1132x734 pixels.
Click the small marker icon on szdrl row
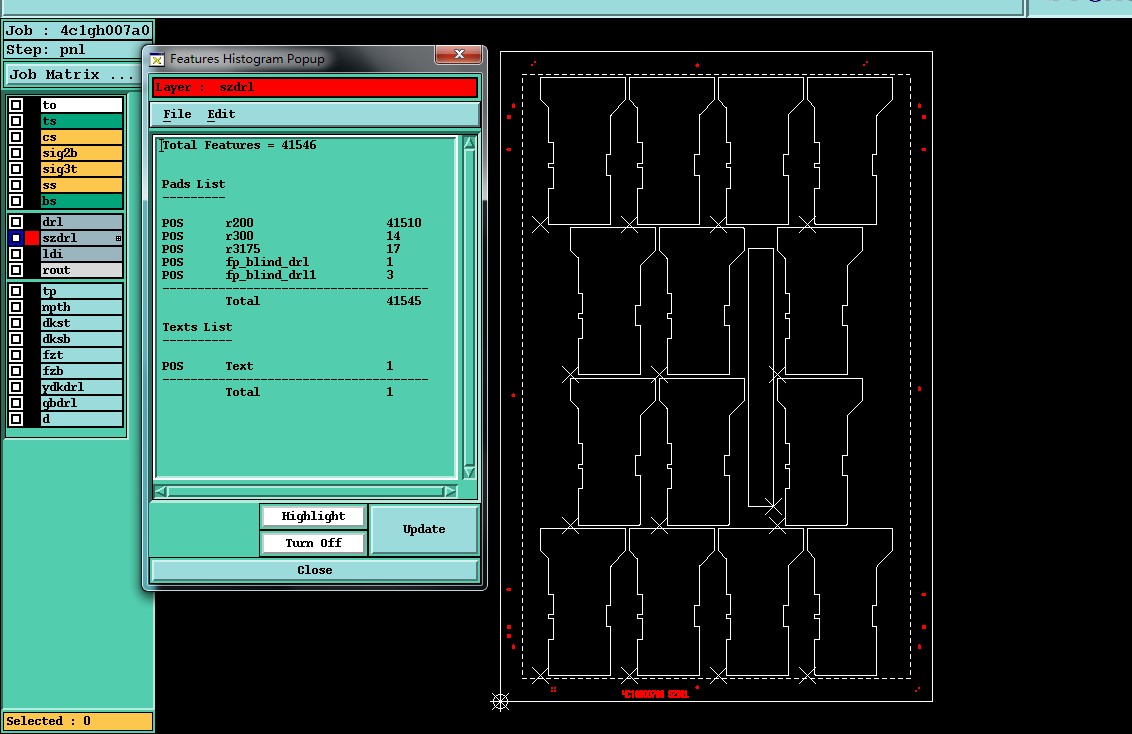[x=118, y=239]
